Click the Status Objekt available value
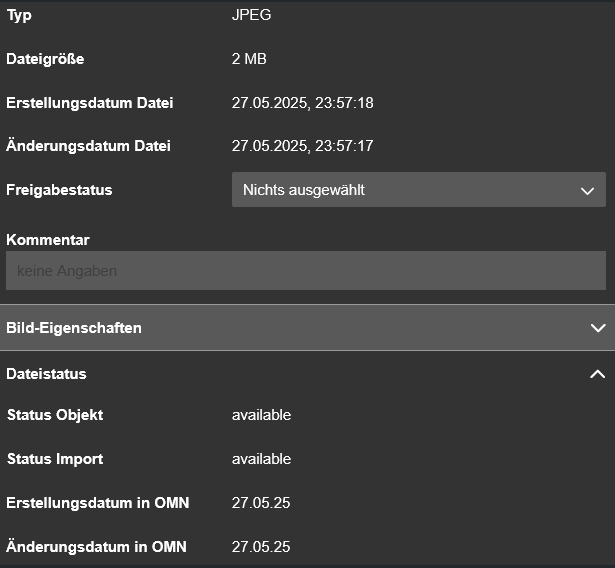Screen dimensions: 615x568 (x=261, y=415)
